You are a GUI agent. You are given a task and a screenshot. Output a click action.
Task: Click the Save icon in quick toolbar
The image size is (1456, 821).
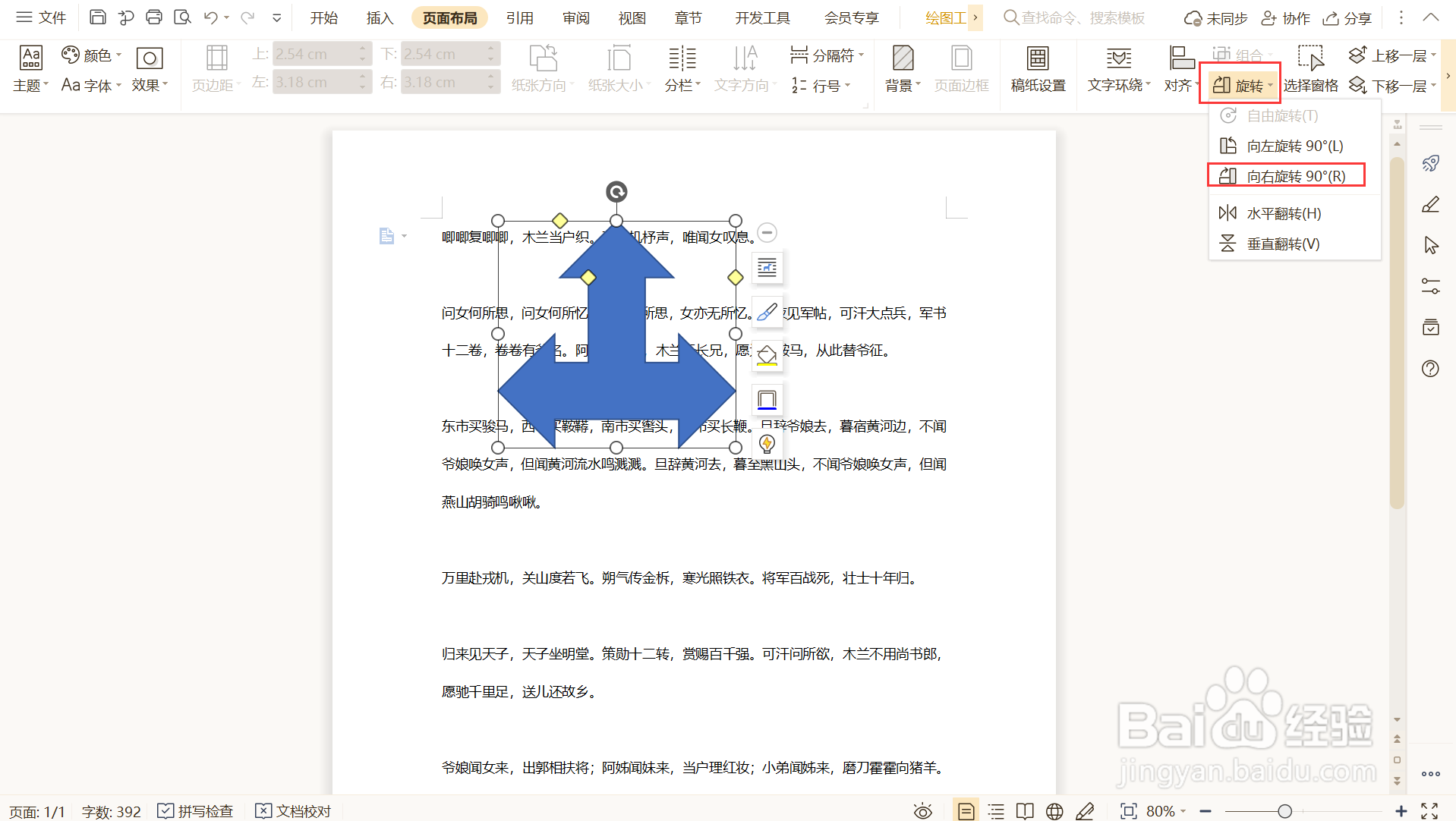click(98, 17)
